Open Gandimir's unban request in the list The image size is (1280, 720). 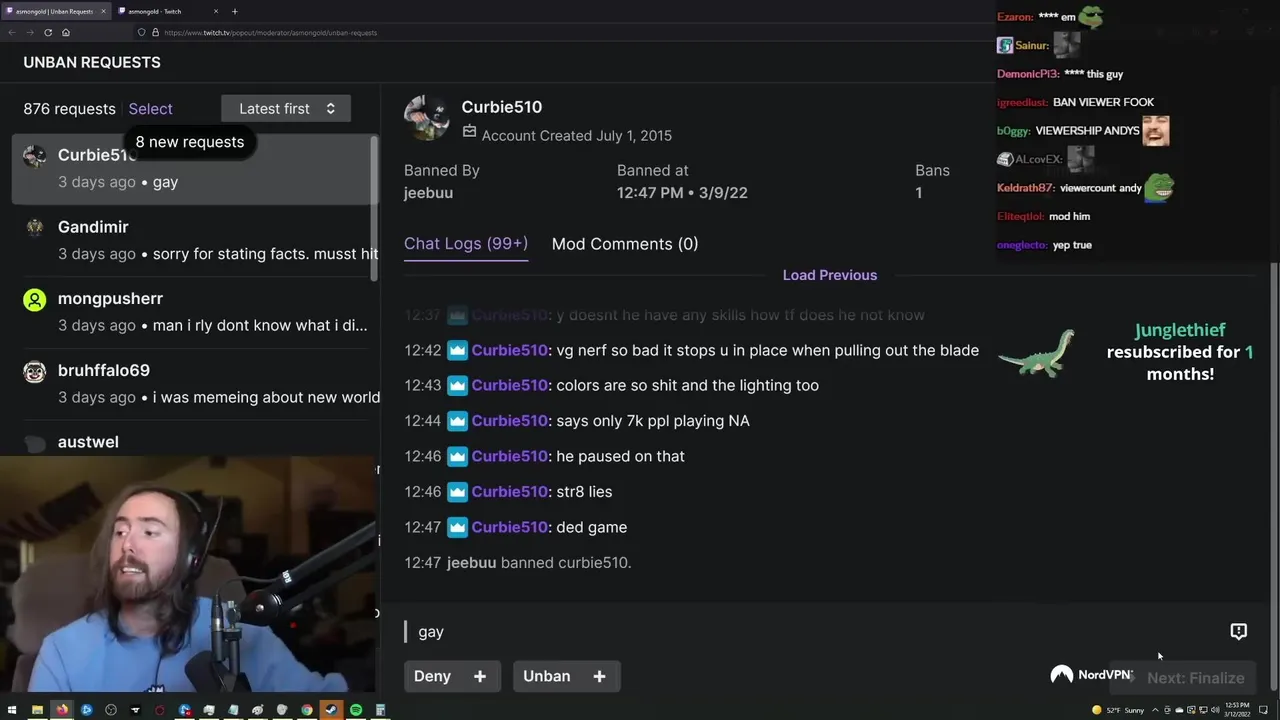(196, 240)
